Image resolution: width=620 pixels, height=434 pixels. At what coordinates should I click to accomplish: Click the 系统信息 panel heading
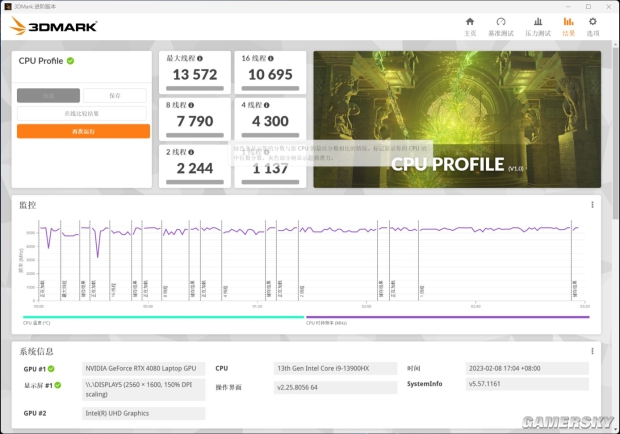tap(36, 351)
